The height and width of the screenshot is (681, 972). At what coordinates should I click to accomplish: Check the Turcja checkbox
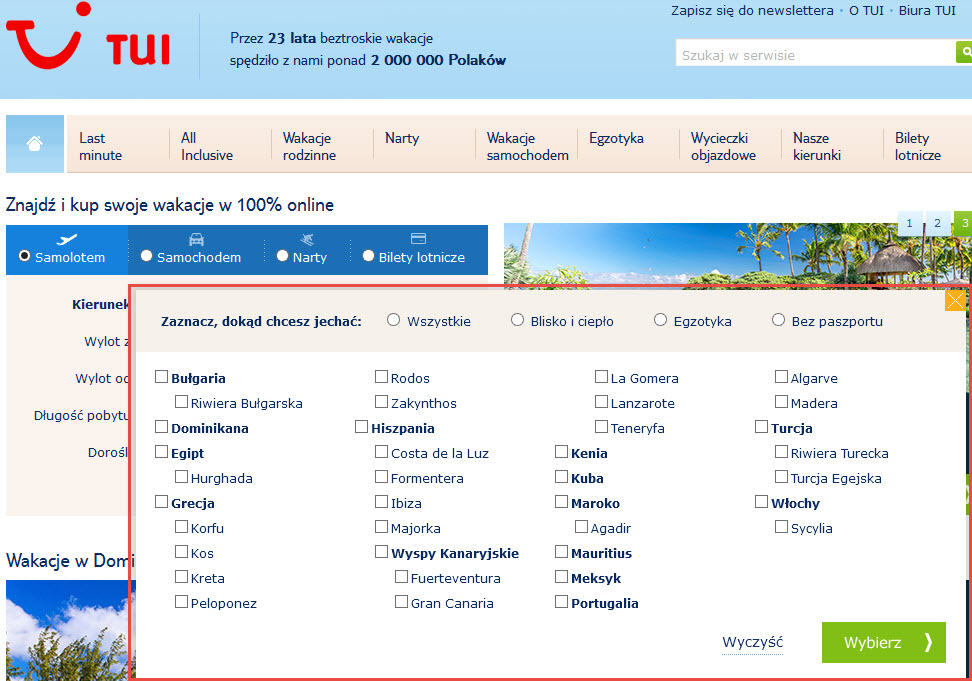tap(761, 426)
